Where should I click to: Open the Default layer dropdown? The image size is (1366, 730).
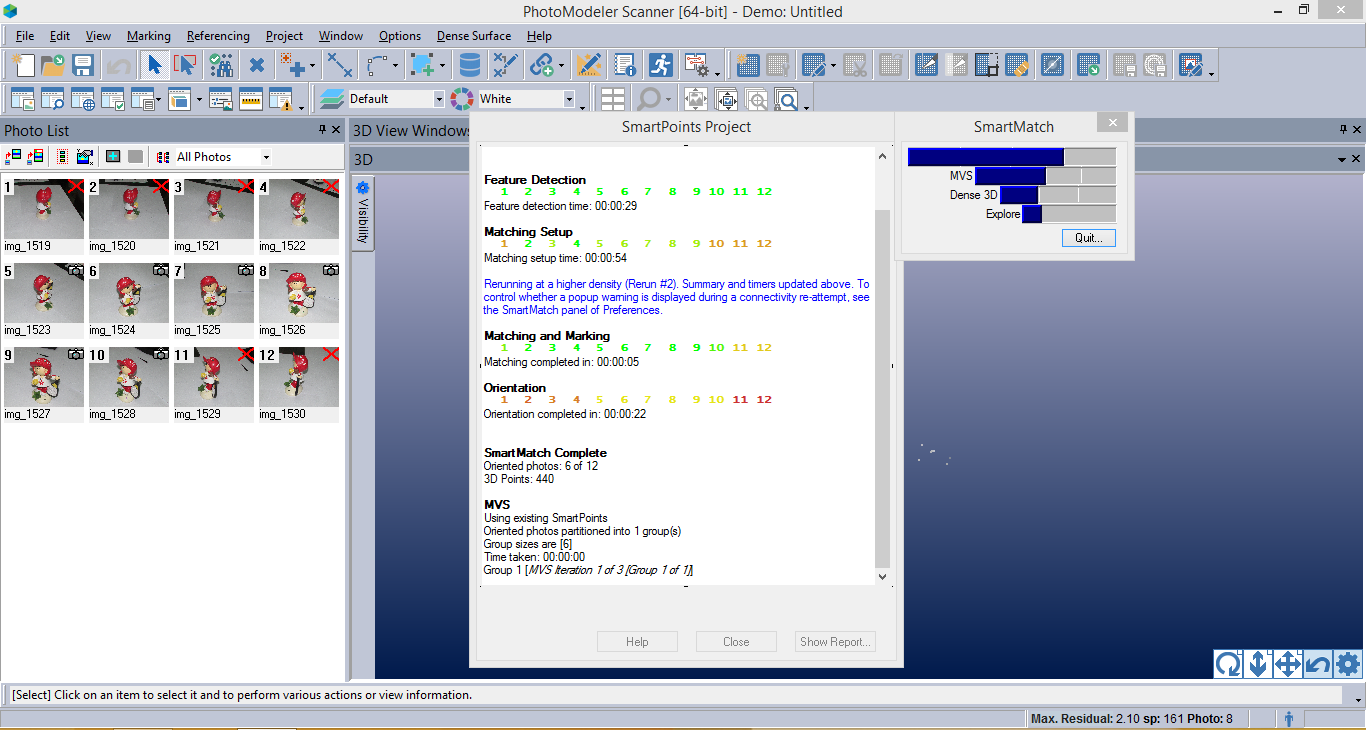click(438, 99)
